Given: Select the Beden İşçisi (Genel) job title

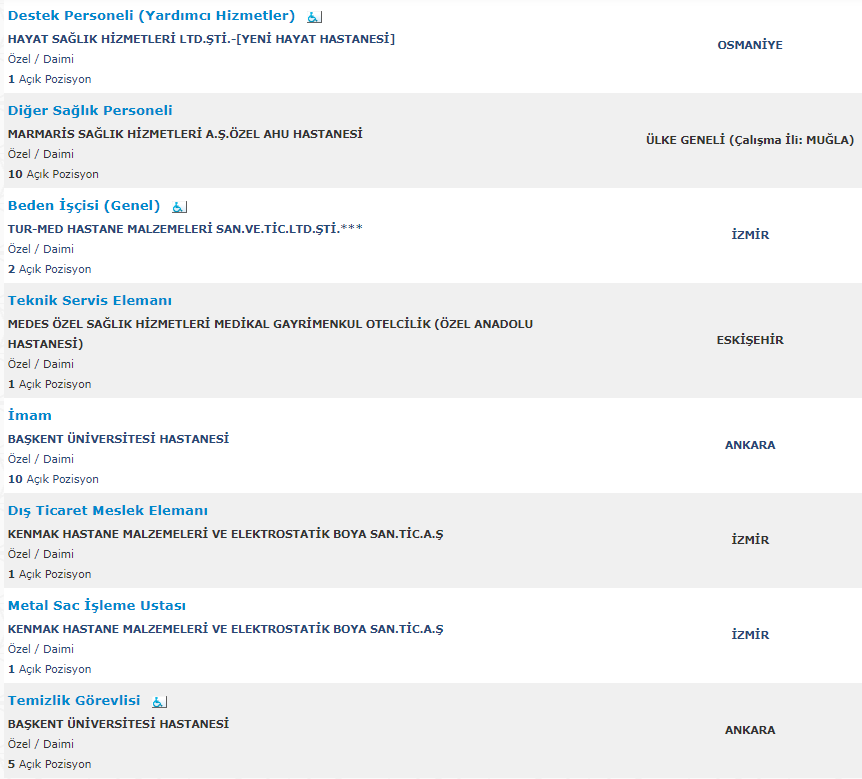Looking at the screenshot, I should (x=84, y=206).
